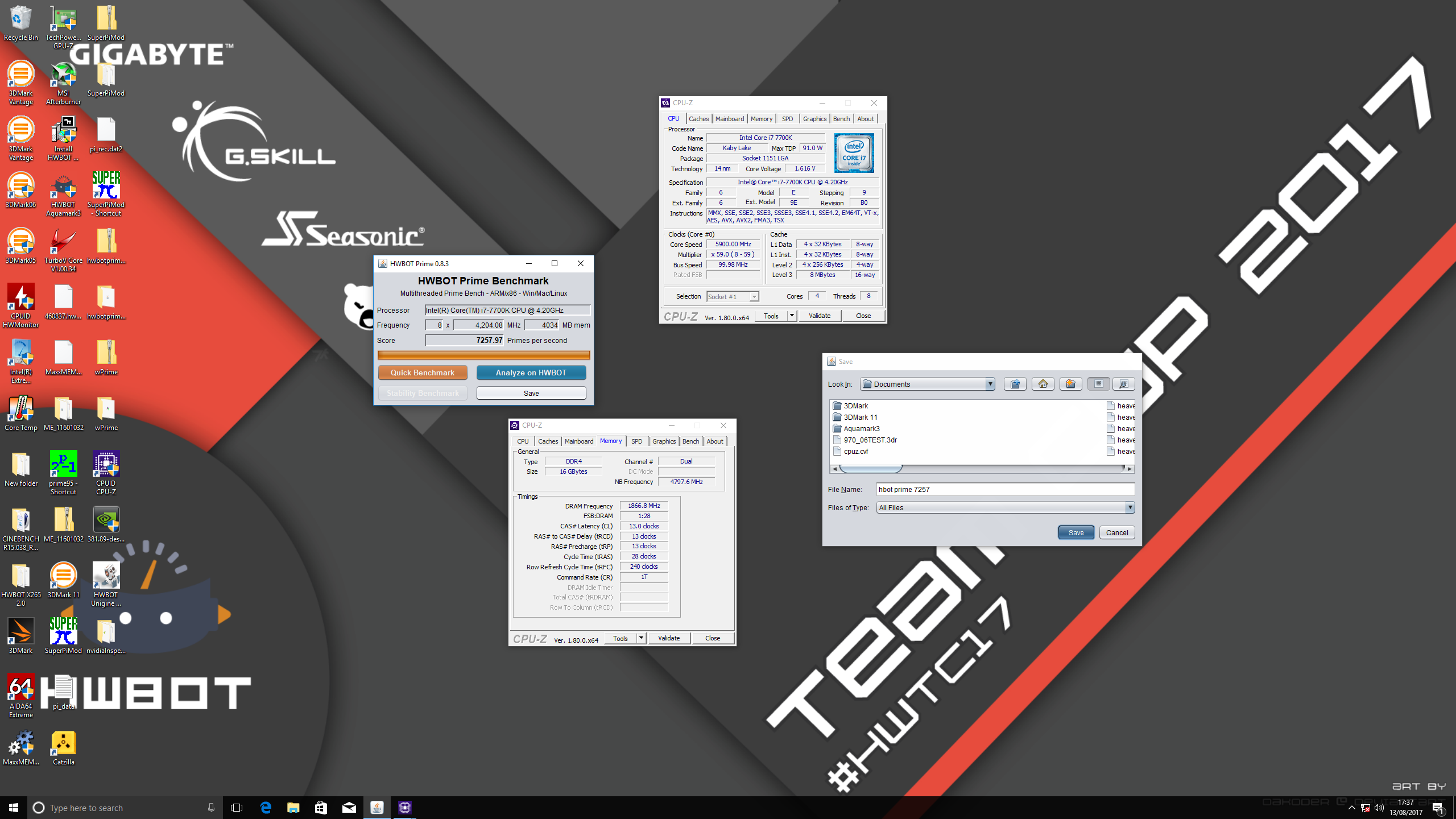Click the taskbar search box

(125, 808)
